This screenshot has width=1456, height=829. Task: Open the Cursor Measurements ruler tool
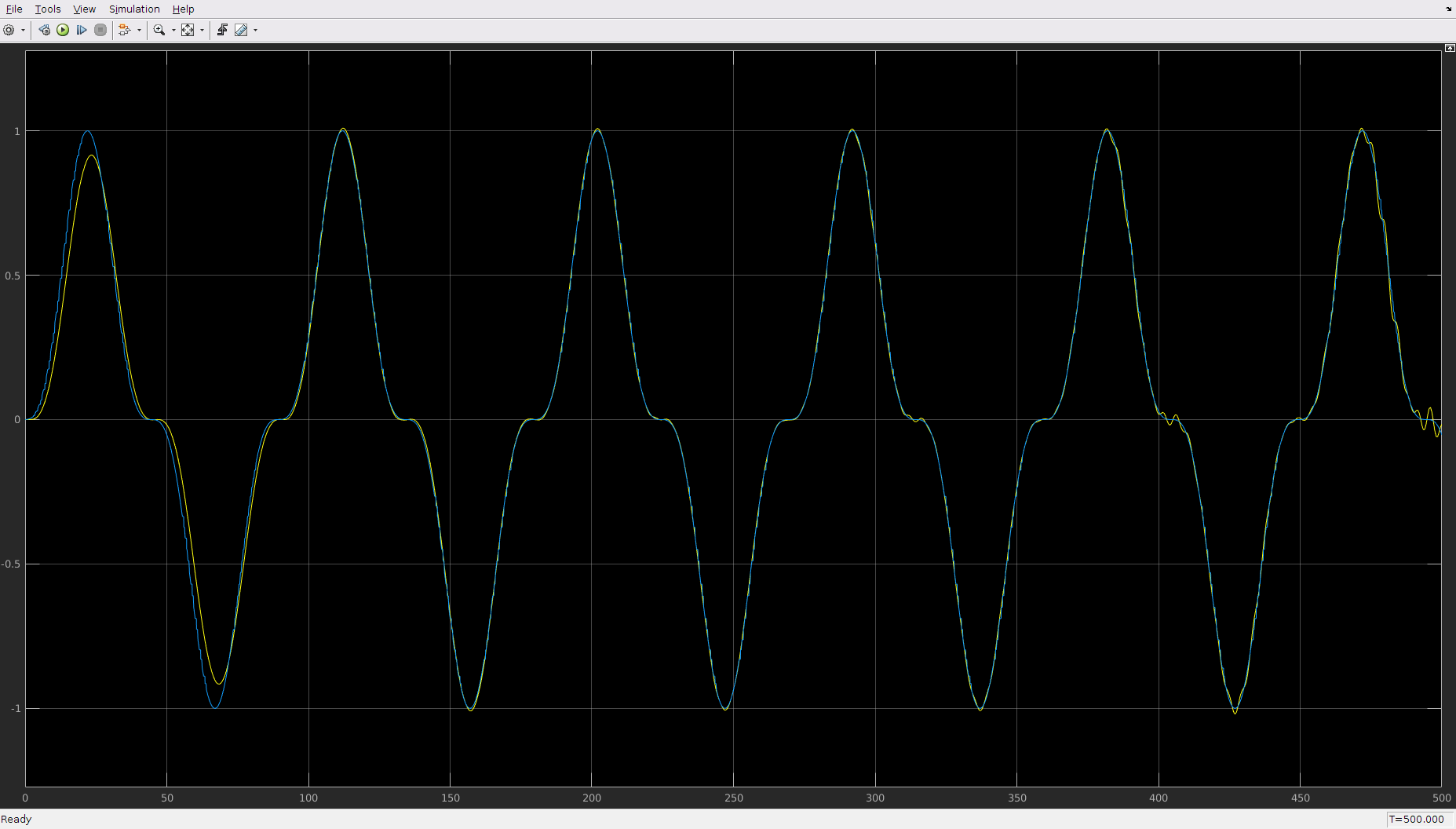click(x=241, y=30)
